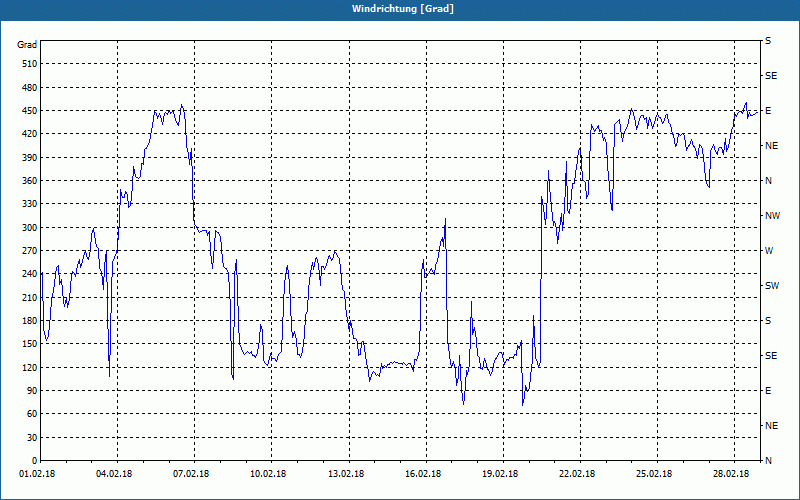
Task: Click the 420 value on left axis
Action: coord(30,134)
